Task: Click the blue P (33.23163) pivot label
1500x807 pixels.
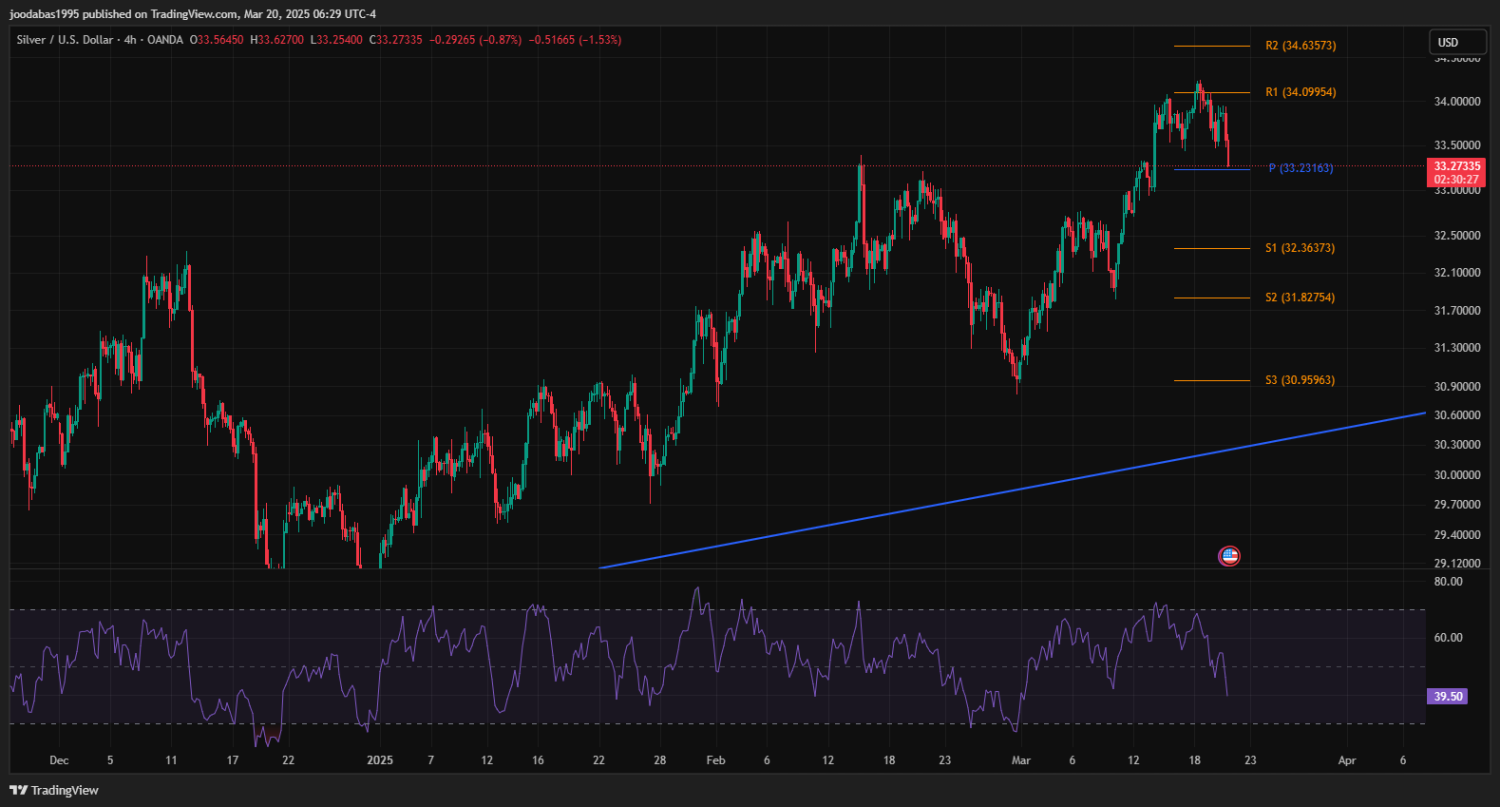Action: click(1300, 168)
